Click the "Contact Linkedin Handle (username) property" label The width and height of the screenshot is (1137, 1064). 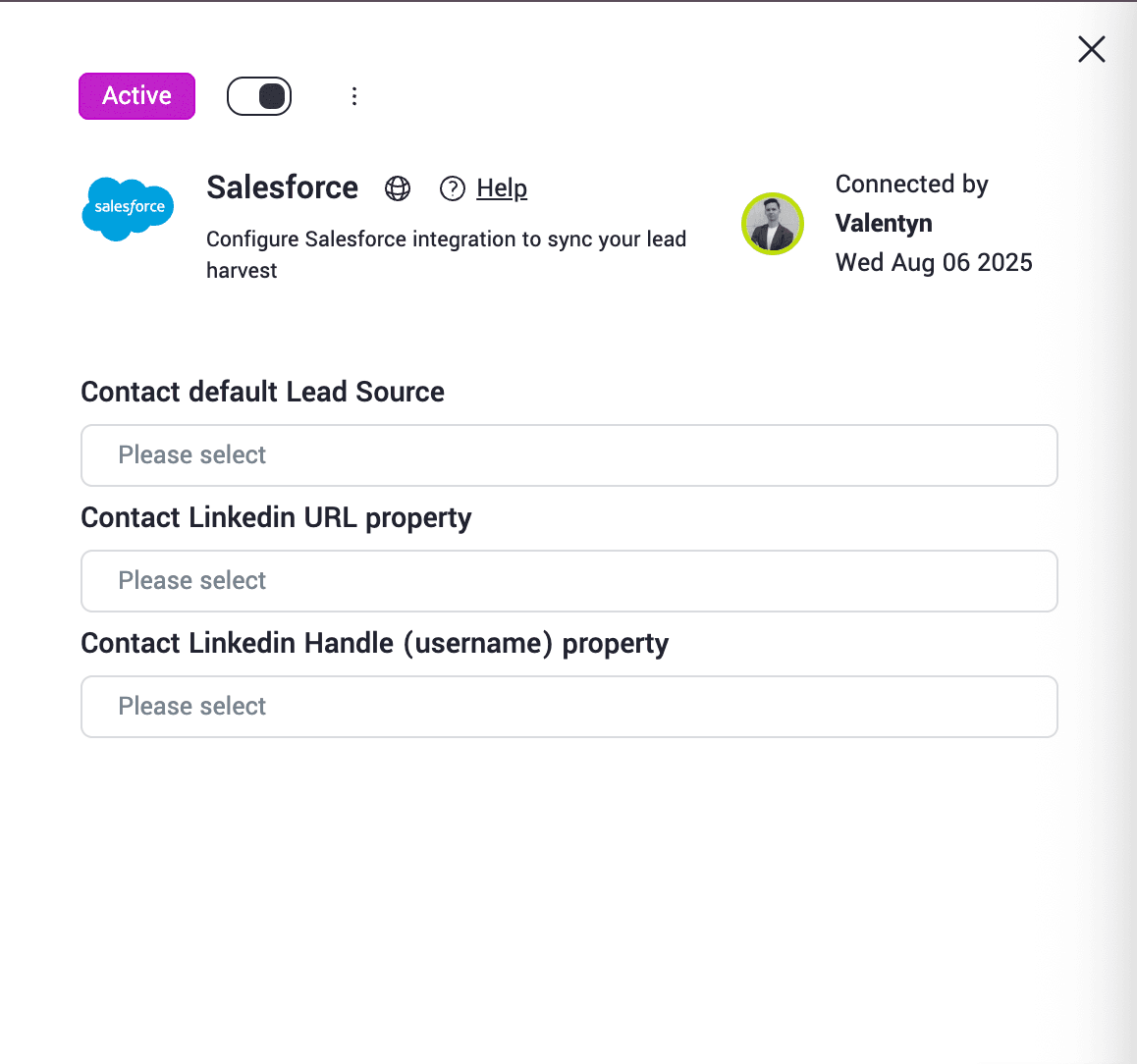tap(374, 643)
